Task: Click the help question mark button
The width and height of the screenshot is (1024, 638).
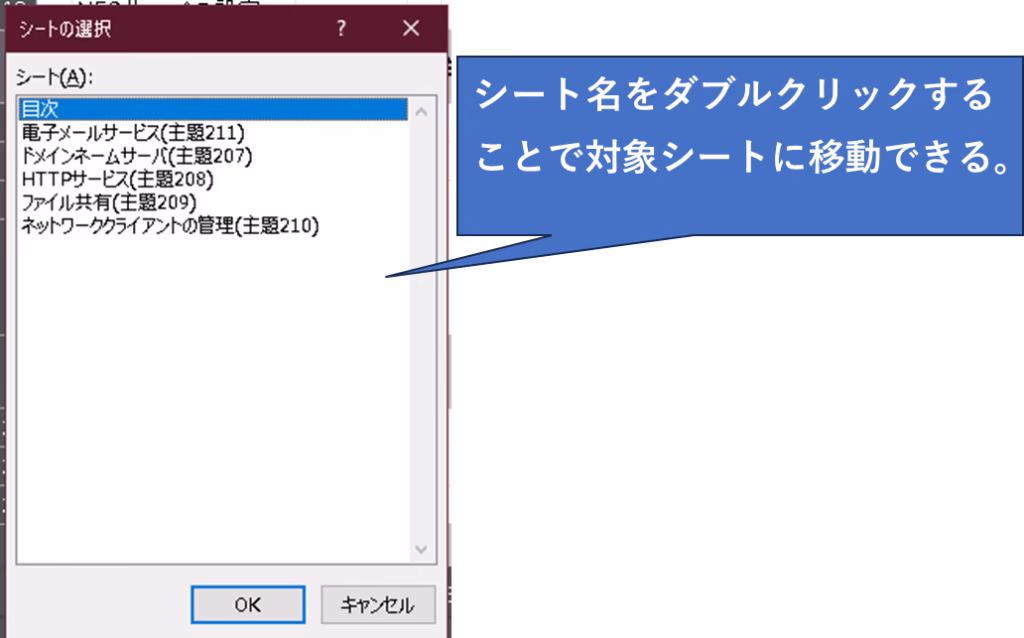Action: tap(341, 29)
